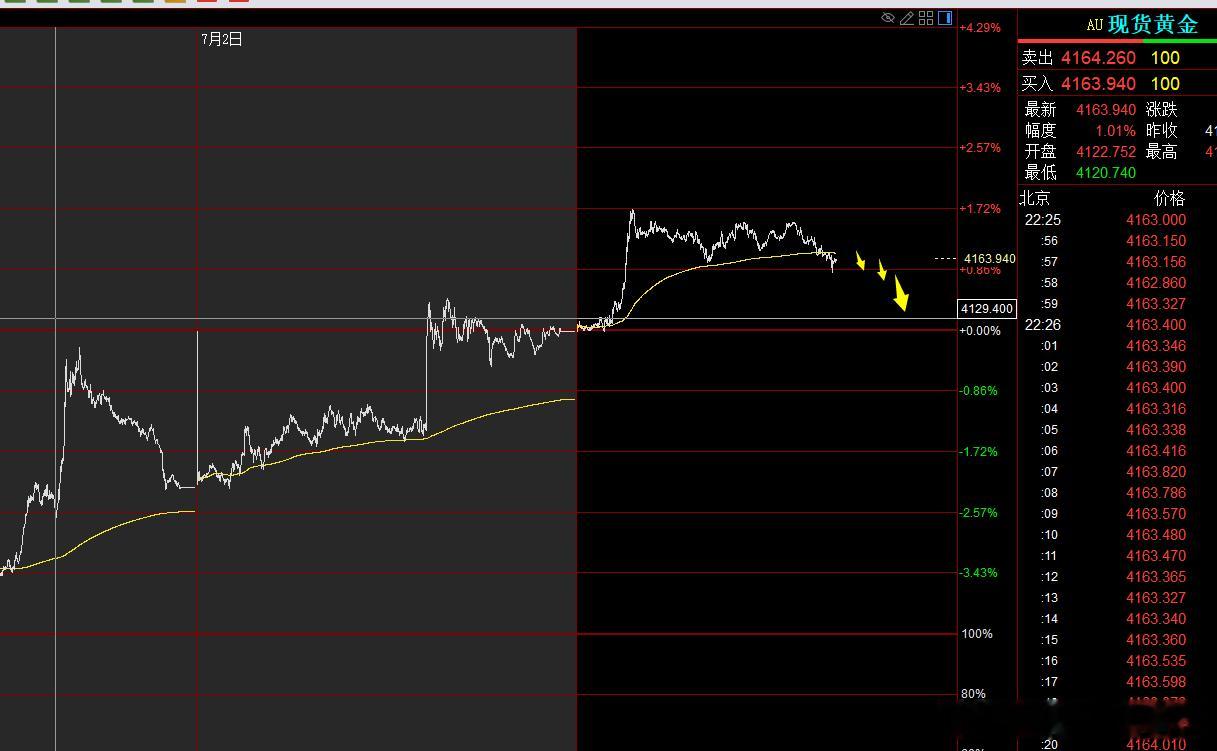Image resolution: width=1217 pixels, height=751 pixels.
Task: Click the -1.72% axis label
Action: (980, 452)
